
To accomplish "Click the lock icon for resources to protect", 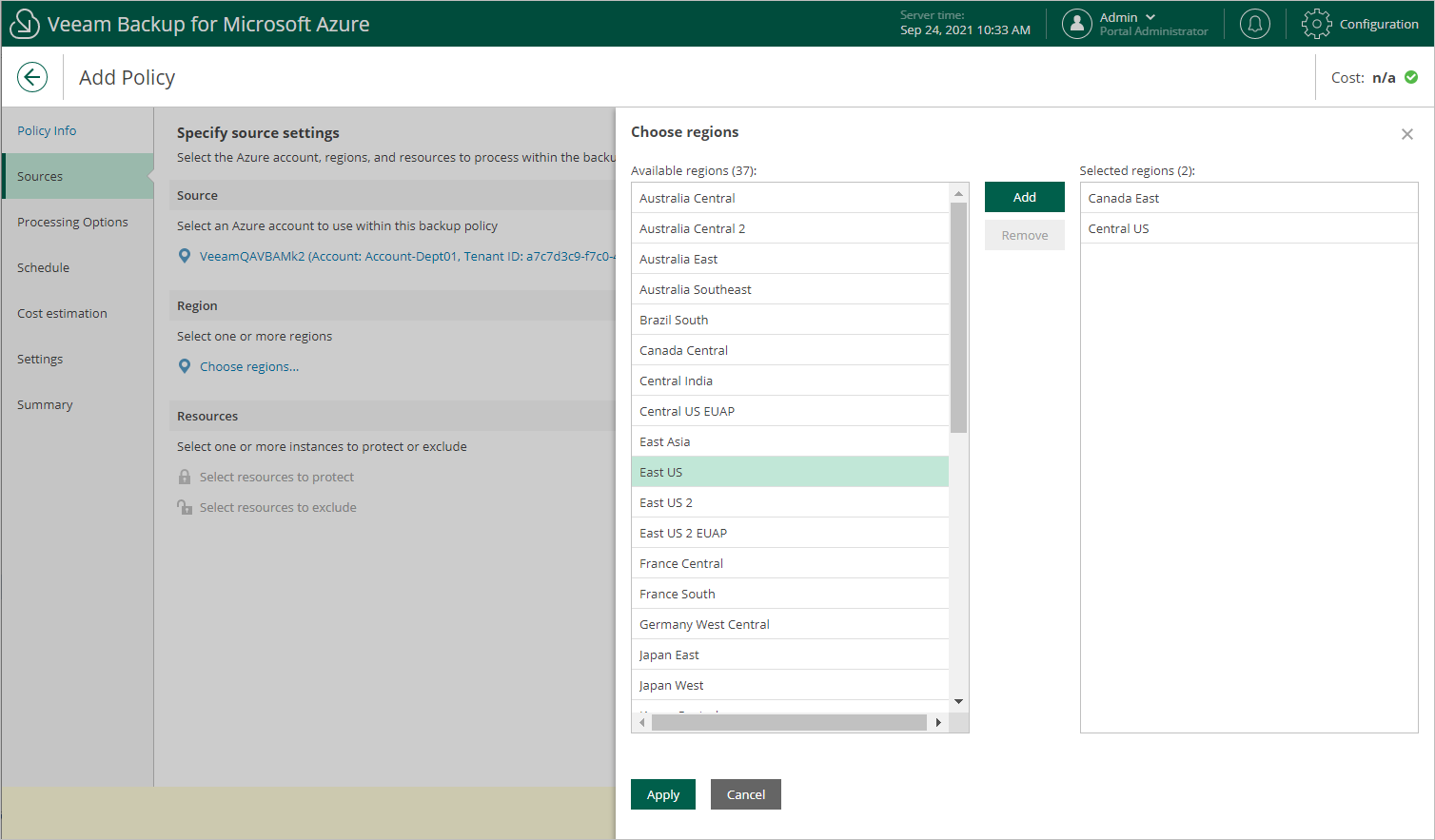I will click(x=185, y=477).
